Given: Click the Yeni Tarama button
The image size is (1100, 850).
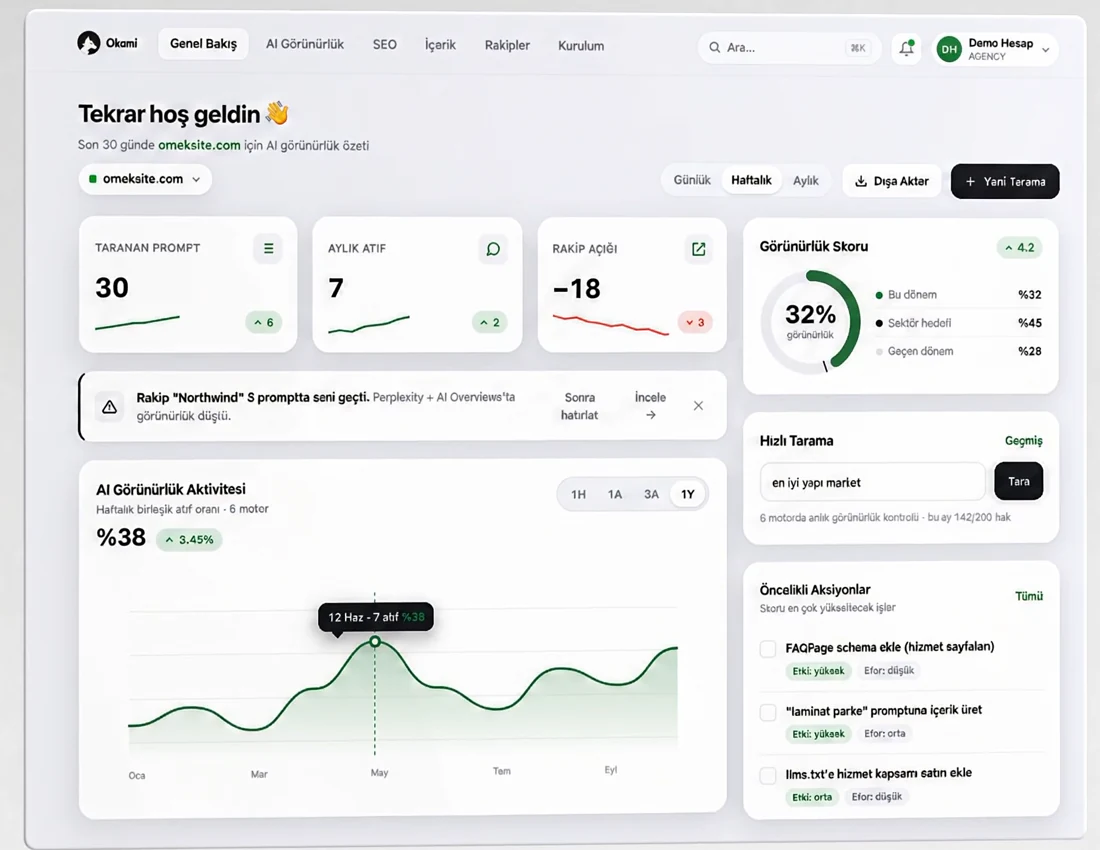Looking at the screenshot, I should tap(1005, 182).
